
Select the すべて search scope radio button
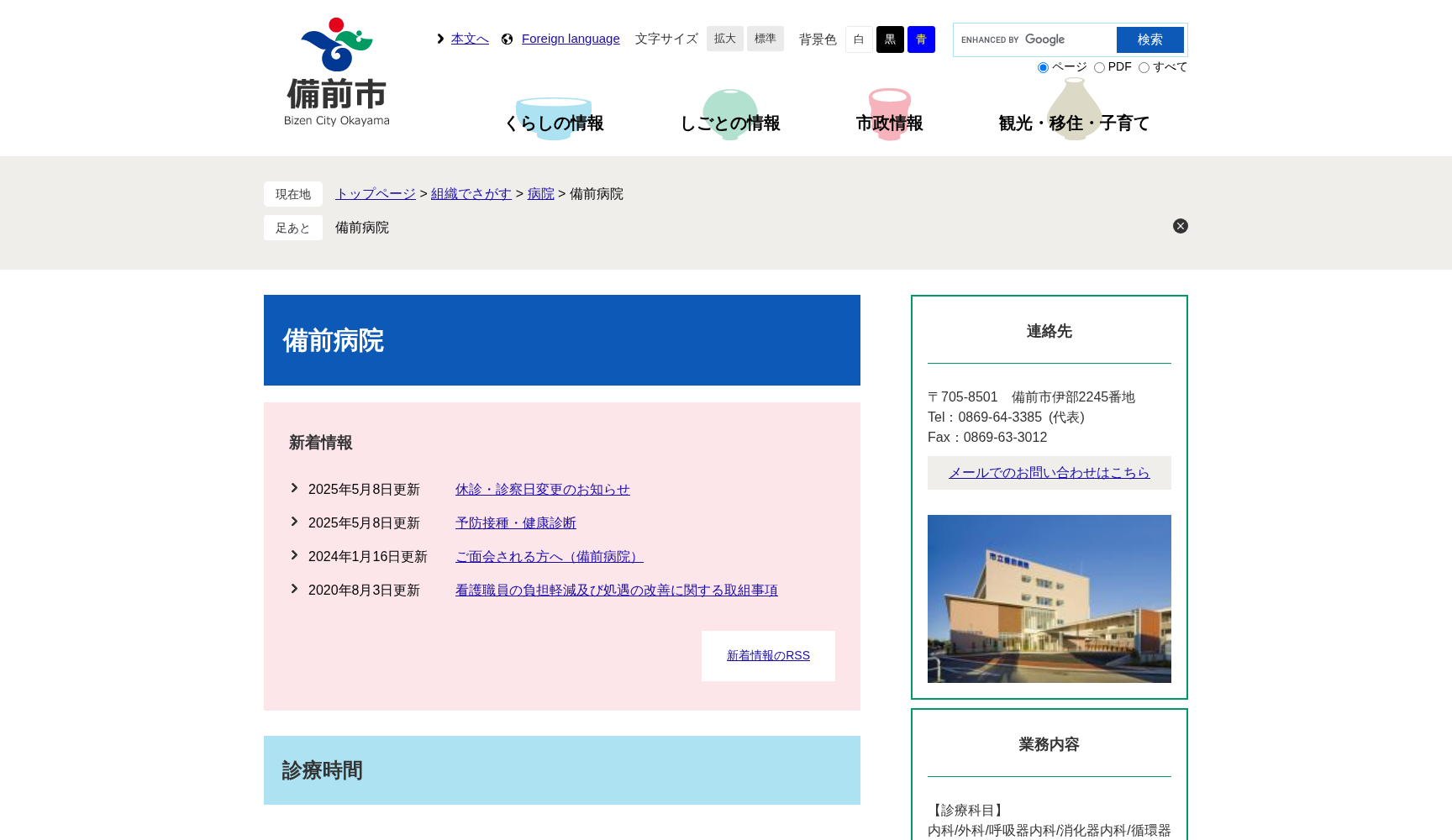coord(1144,67)
